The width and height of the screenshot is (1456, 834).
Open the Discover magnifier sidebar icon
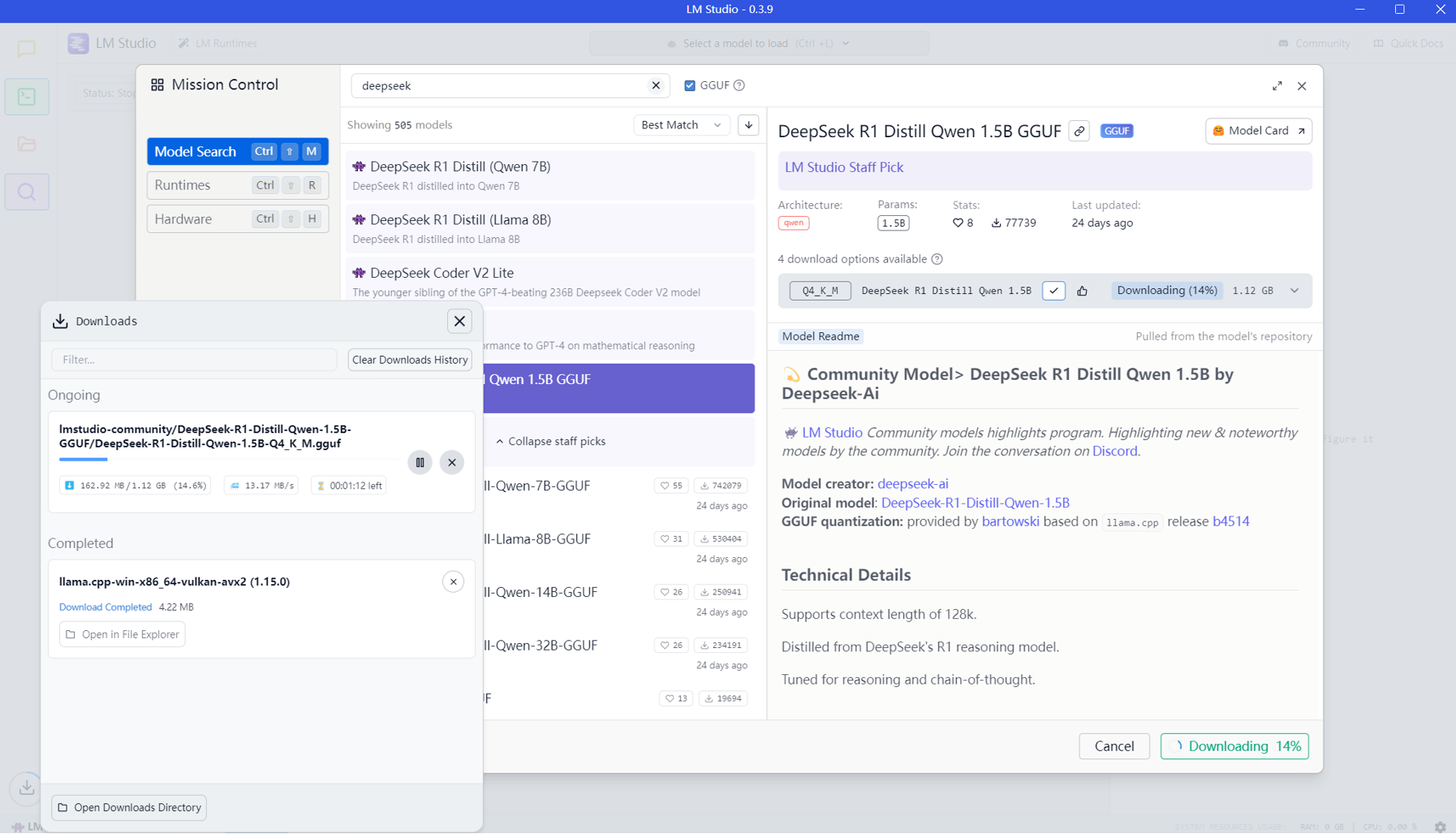point(27,192)
